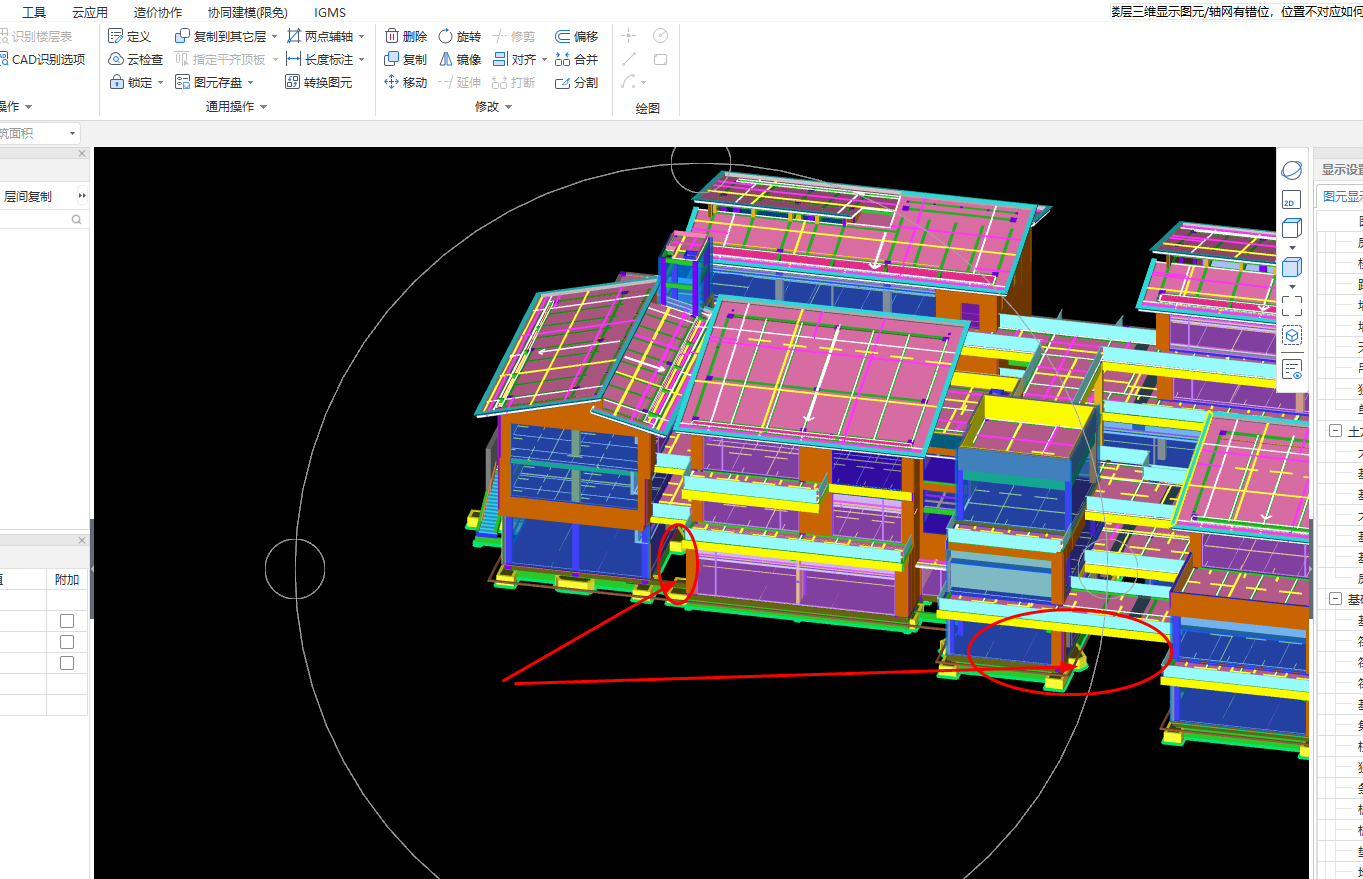Click the 锁定 lock tool
This screenshot has width=1363, height=879.
click(130, 82)
